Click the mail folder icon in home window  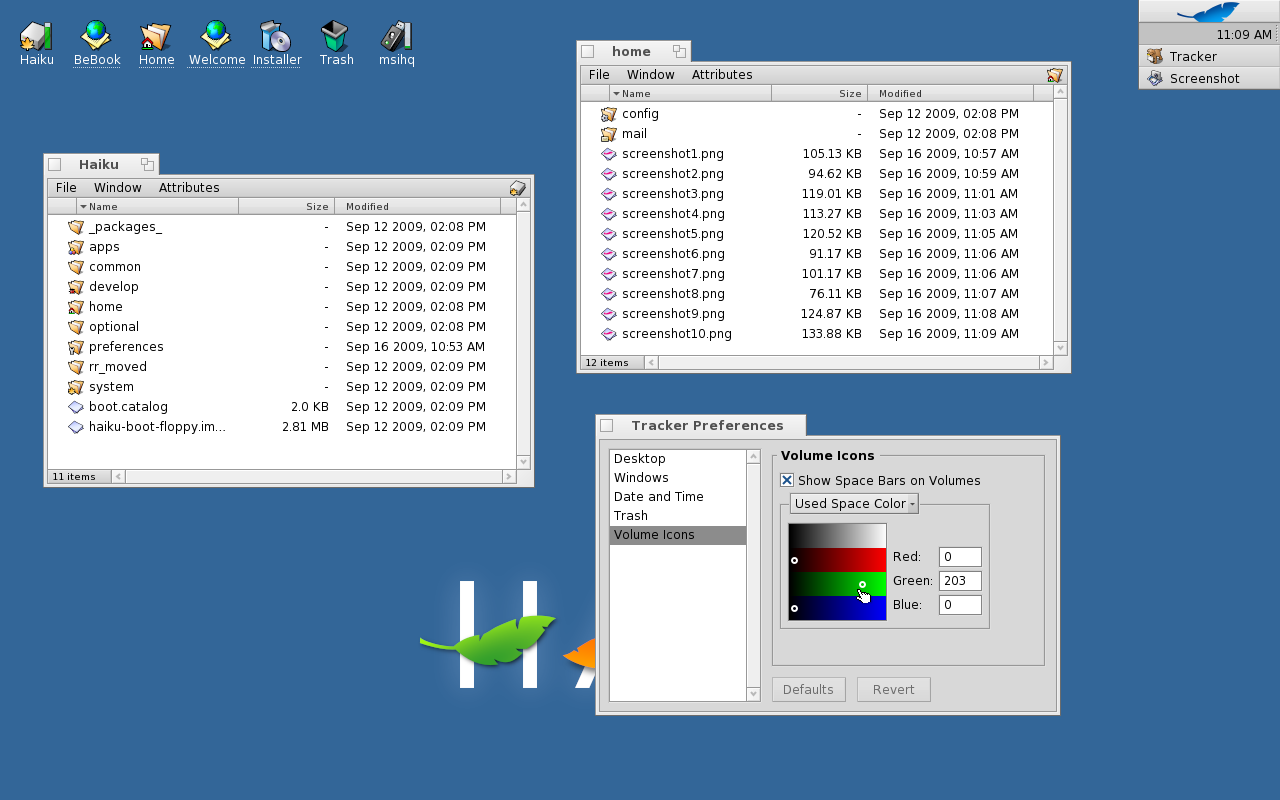coord(609,134)
